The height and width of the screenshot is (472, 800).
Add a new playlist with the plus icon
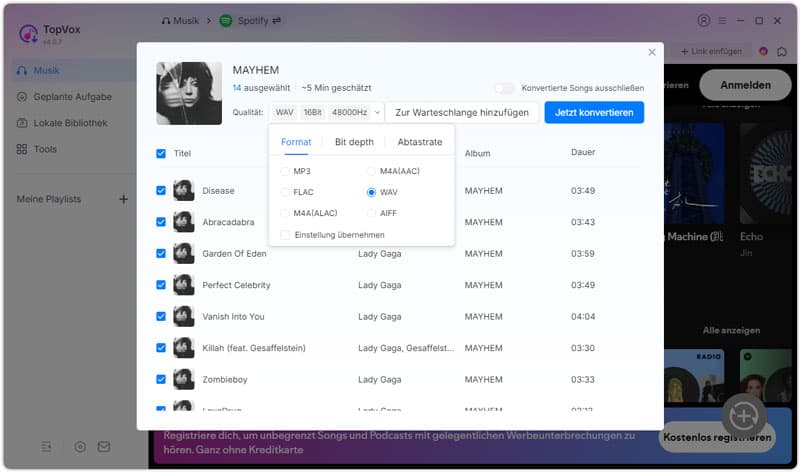pyautogui.click(x=123, y=199)
